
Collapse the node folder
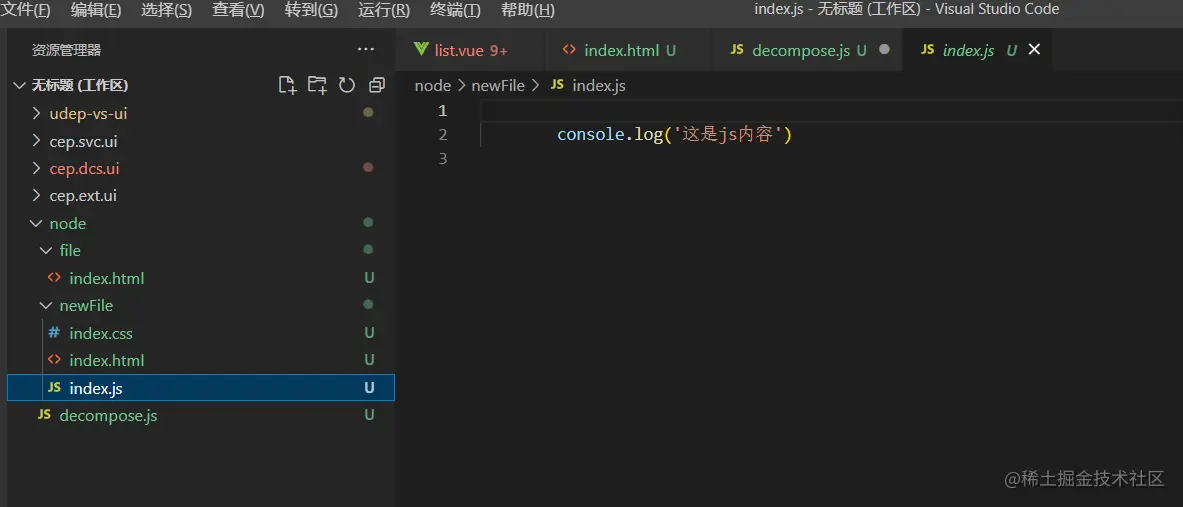[x=201, y=223]
